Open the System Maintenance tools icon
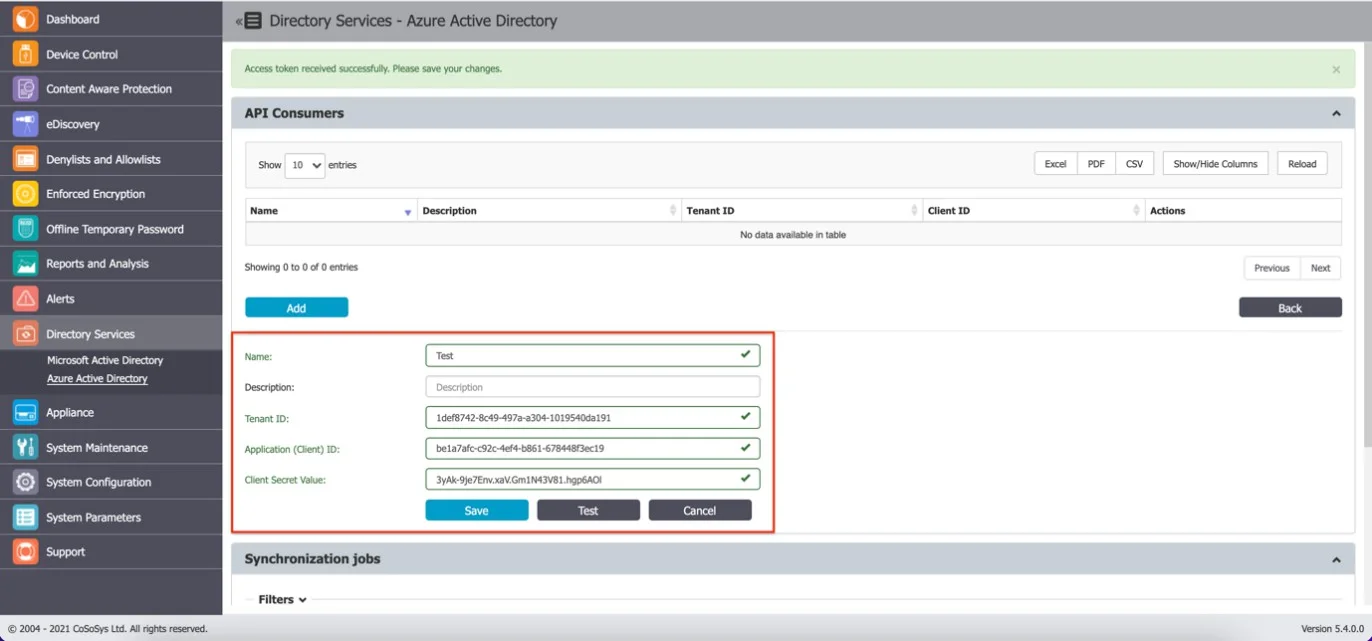The height and width of the screenshot is (641, 1372). pyautogui.click(x=26, y=447)
